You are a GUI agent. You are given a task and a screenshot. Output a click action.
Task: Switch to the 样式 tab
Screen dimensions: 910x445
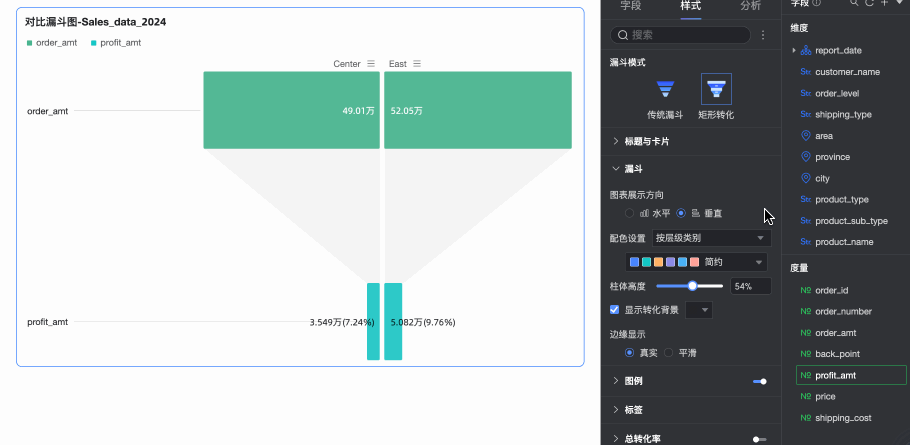[691, 6]
